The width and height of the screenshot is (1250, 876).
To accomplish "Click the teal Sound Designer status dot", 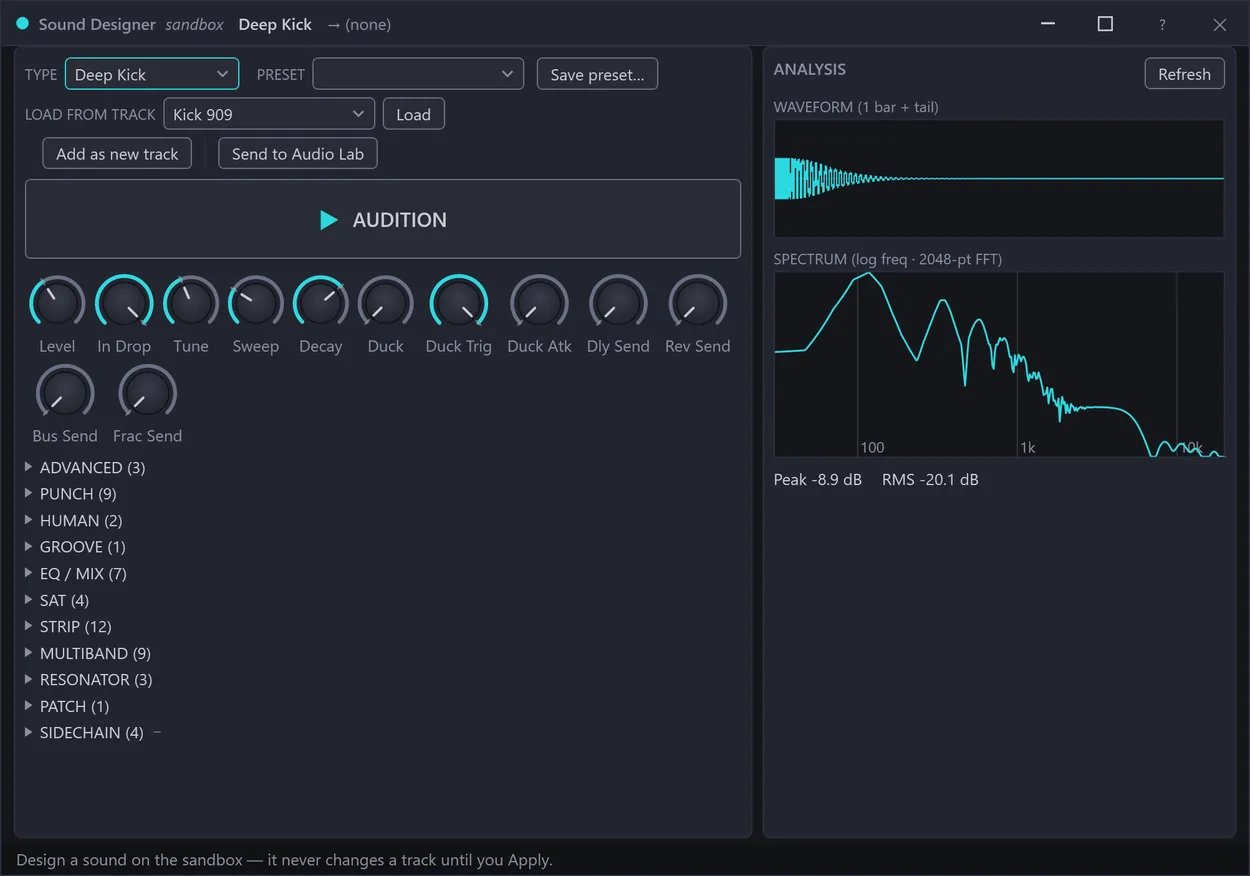I will tap(22, 23).
